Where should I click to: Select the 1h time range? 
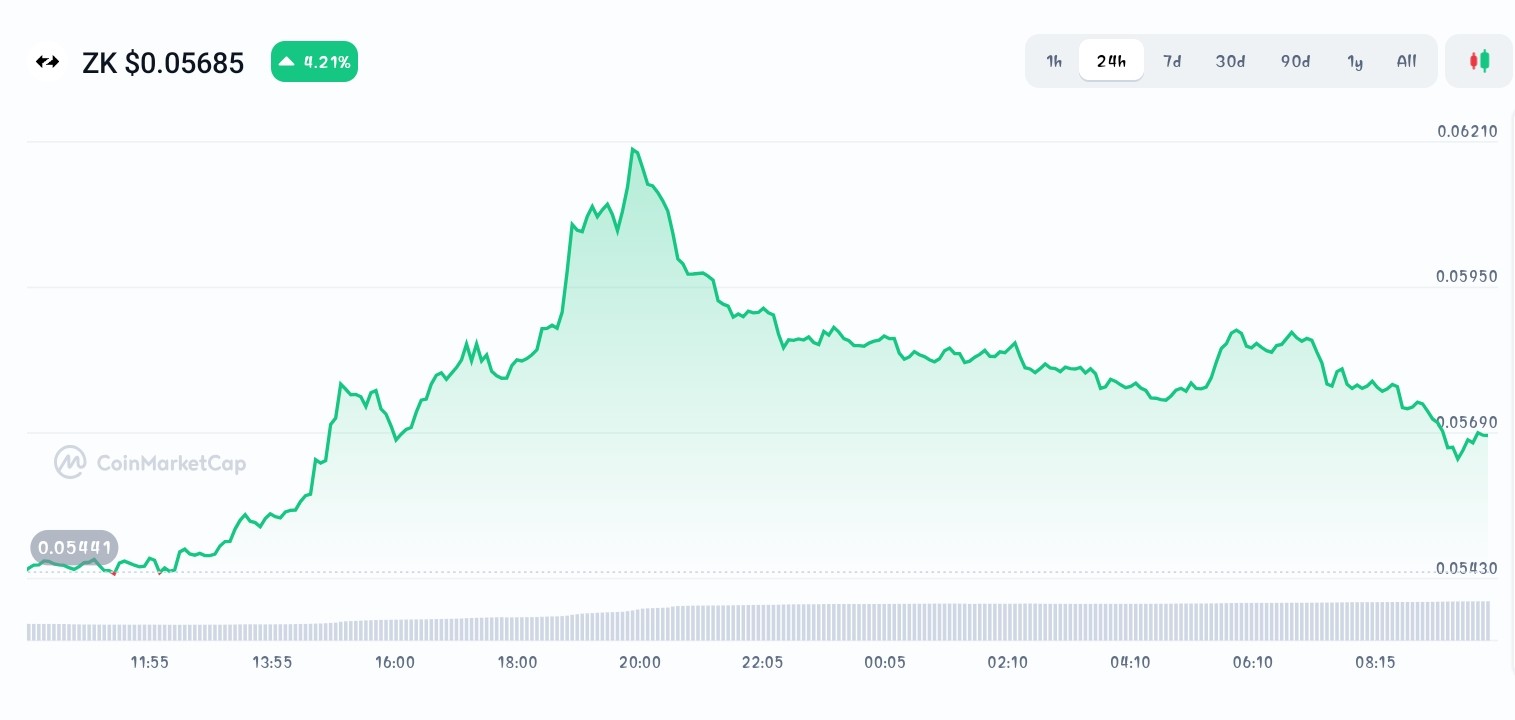tap(1054, 61)
